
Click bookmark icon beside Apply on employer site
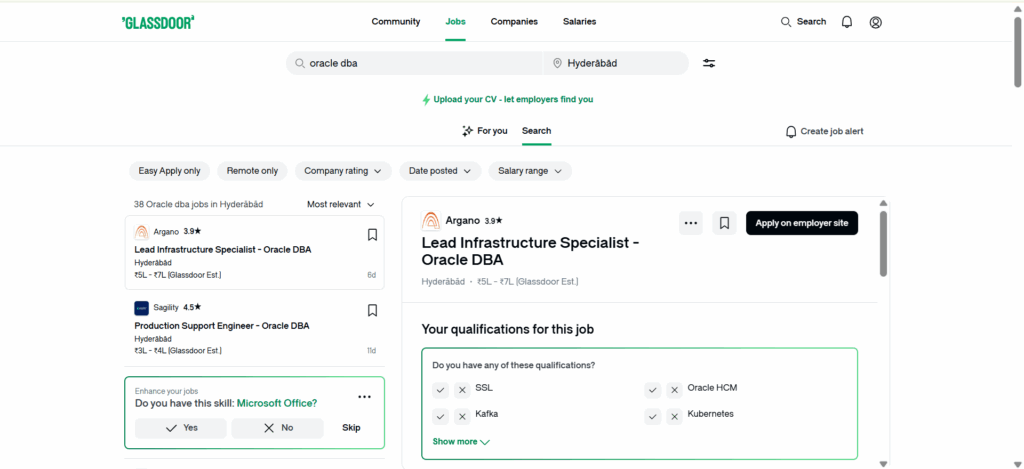coord(725,223)
